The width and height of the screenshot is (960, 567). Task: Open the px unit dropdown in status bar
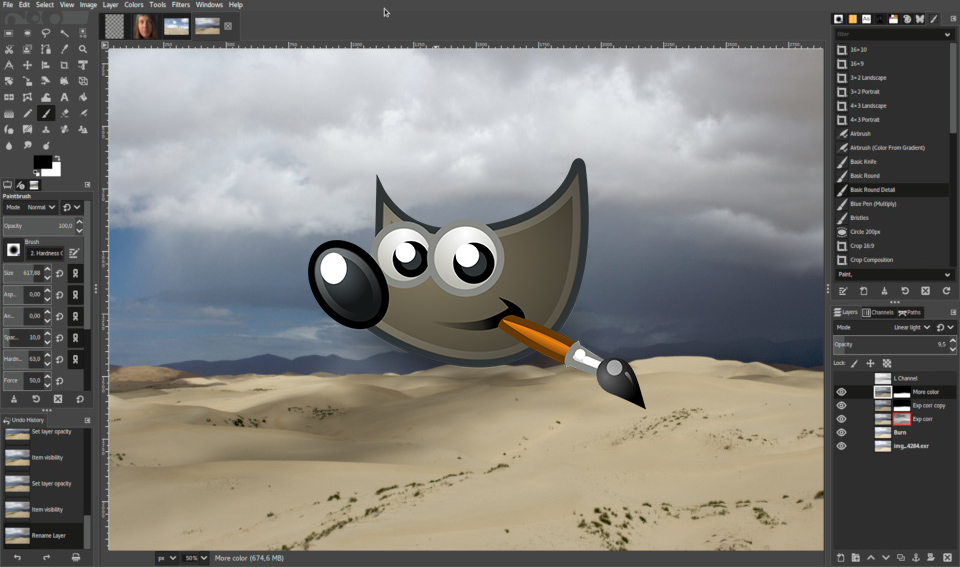point(166,558)
